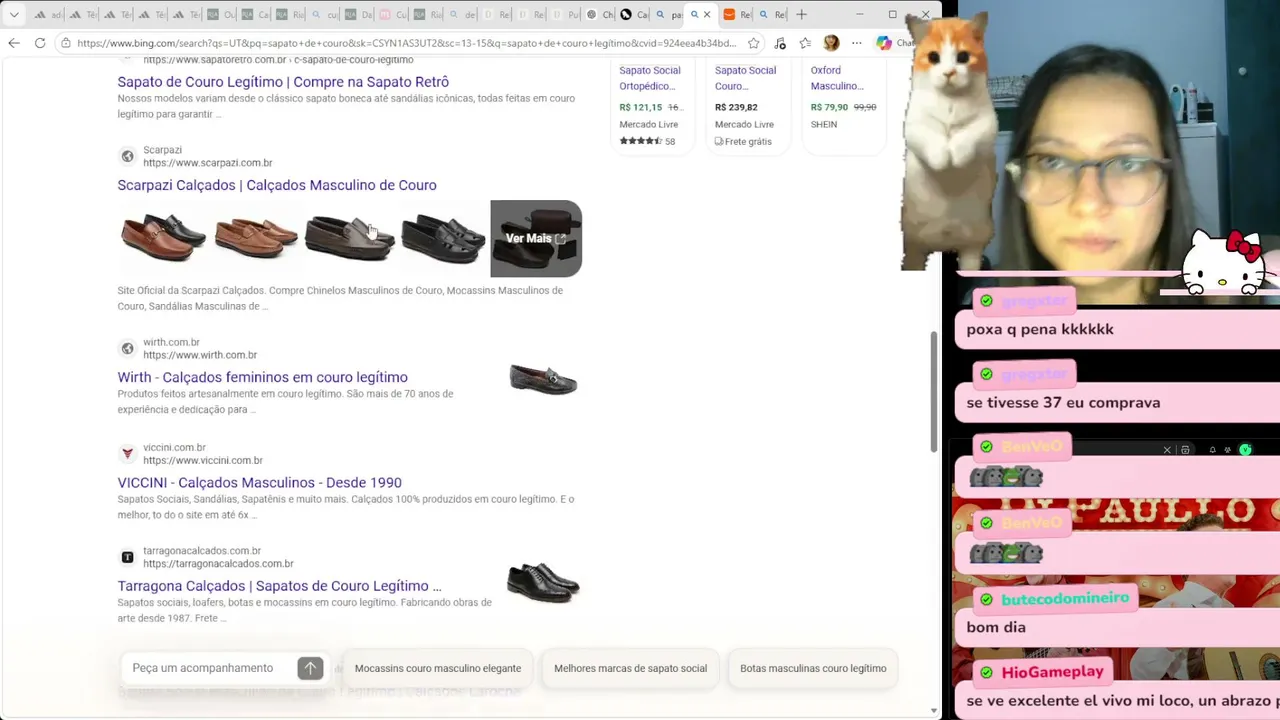Open the Tarragona black oxford thumbnail

[543, 582]
